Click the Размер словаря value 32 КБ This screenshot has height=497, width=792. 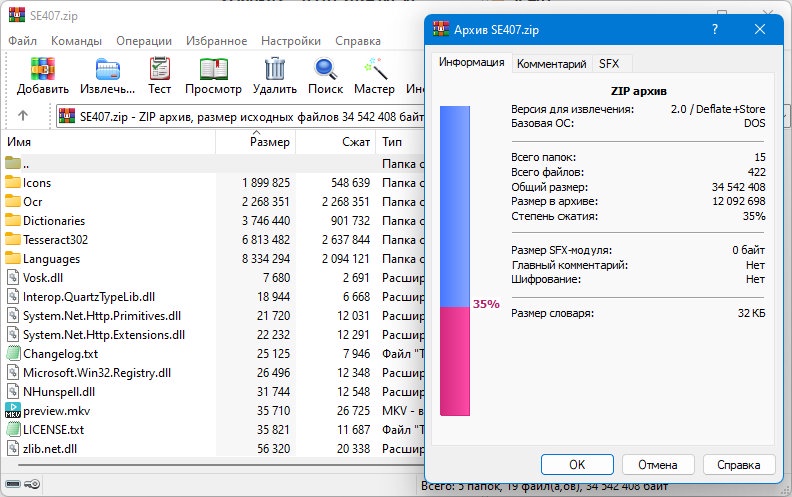coord(752,313)
